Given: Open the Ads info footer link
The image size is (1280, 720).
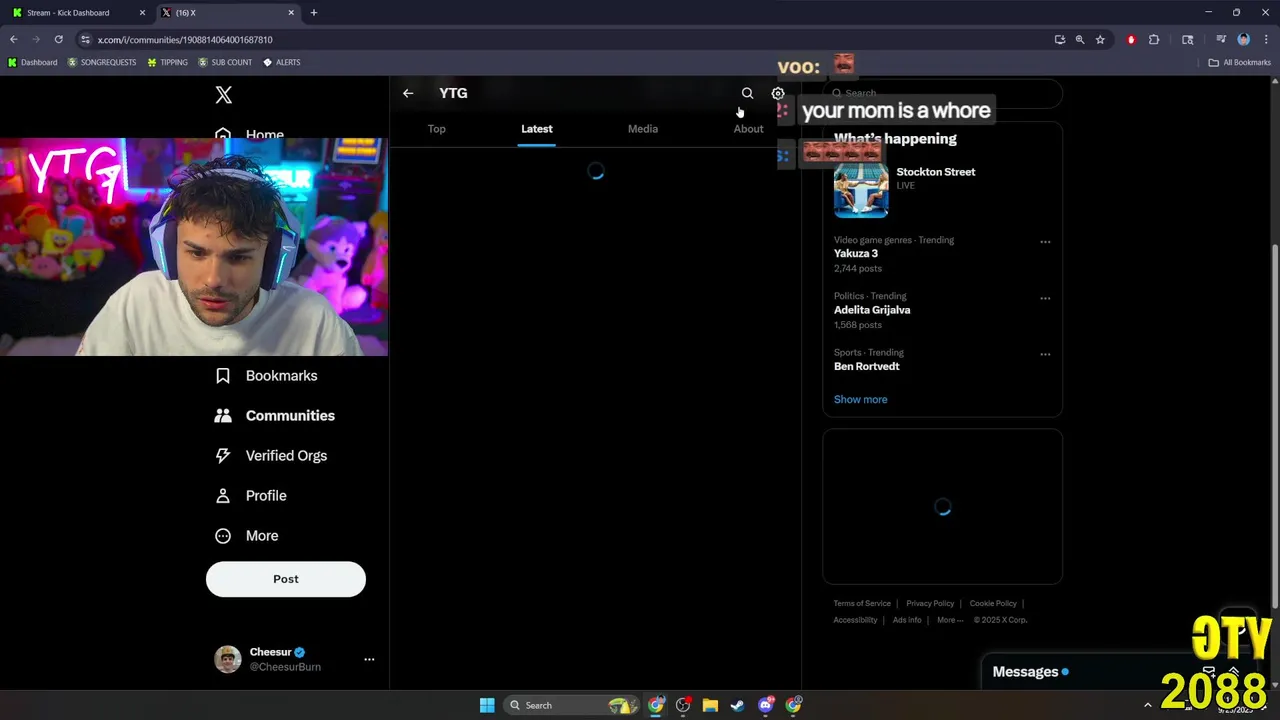Looking at the screenshot, I should pos(907,620).
